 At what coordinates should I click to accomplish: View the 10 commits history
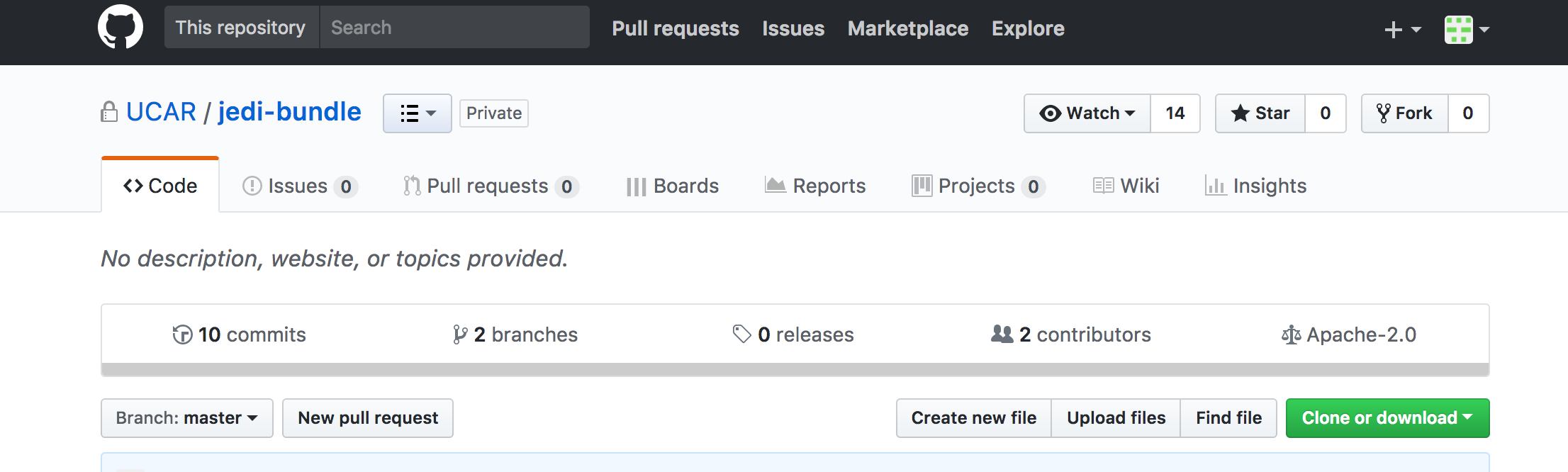pos(240,335)
